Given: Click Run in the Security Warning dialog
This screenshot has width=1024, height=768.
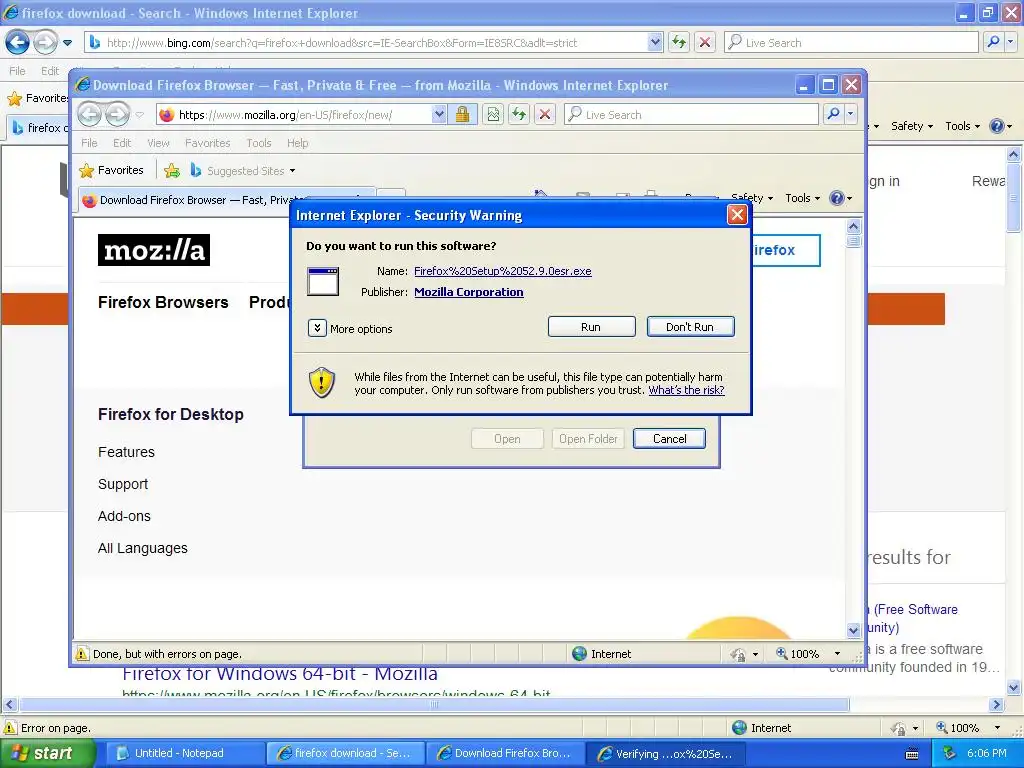Looking at the screenshot, I should [591, 327].
